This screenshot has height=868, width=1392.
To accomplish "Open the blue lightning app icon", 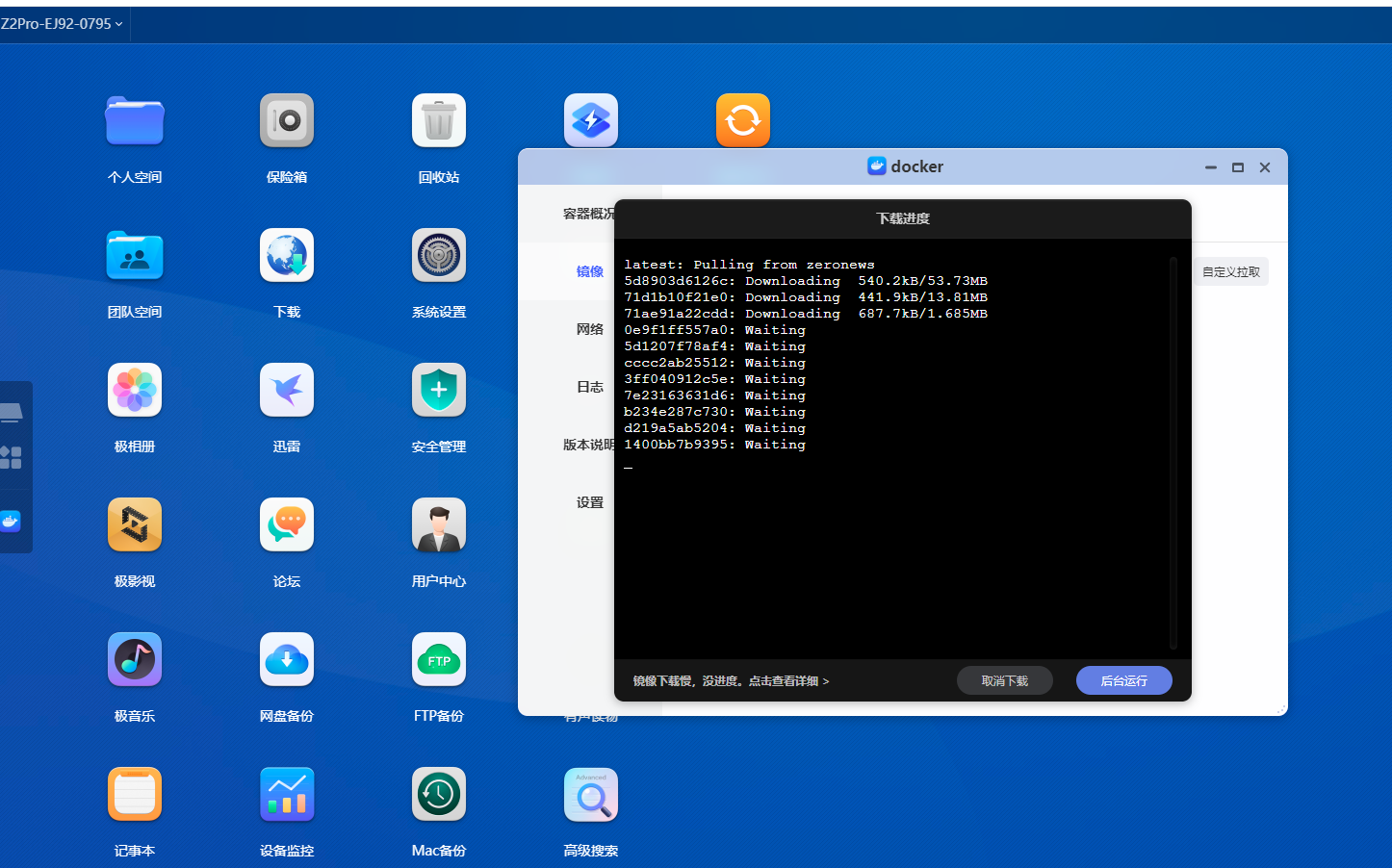I will pyautogui.click(x=591, y=120).
